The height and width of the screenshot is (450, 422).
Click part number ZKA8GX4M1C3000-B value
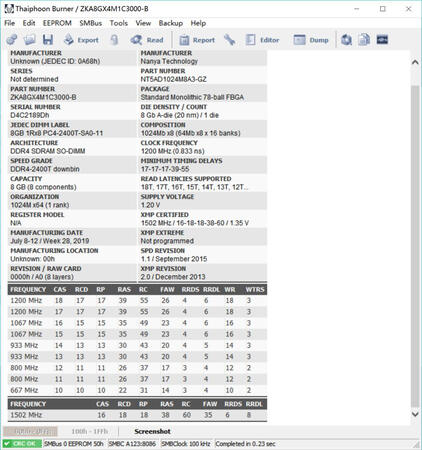[43, 97]
